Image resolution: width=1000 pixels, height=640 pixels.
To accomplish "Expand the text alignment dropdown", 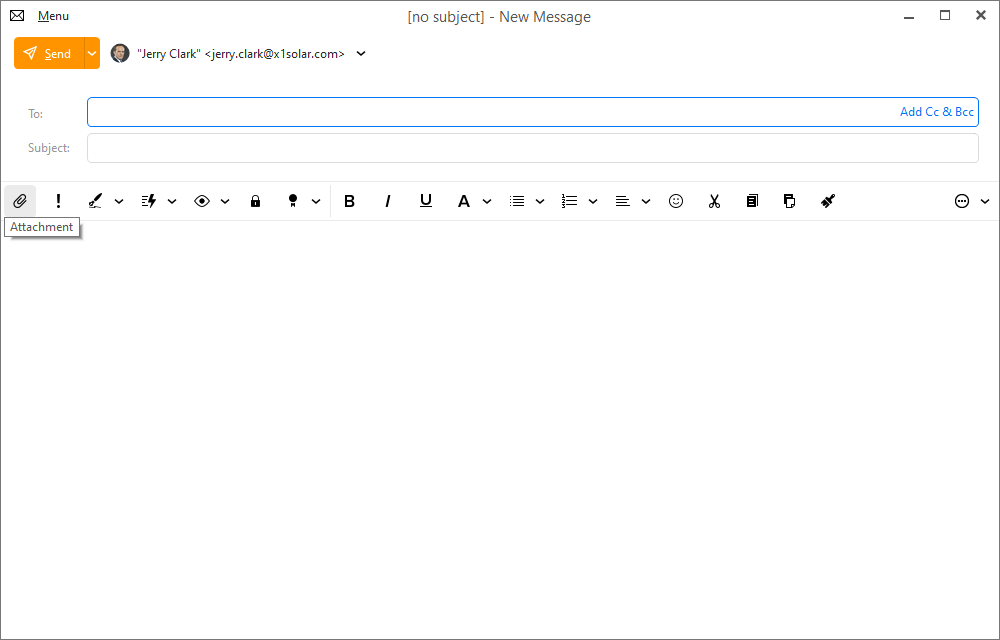I will [x=646, y=201].
